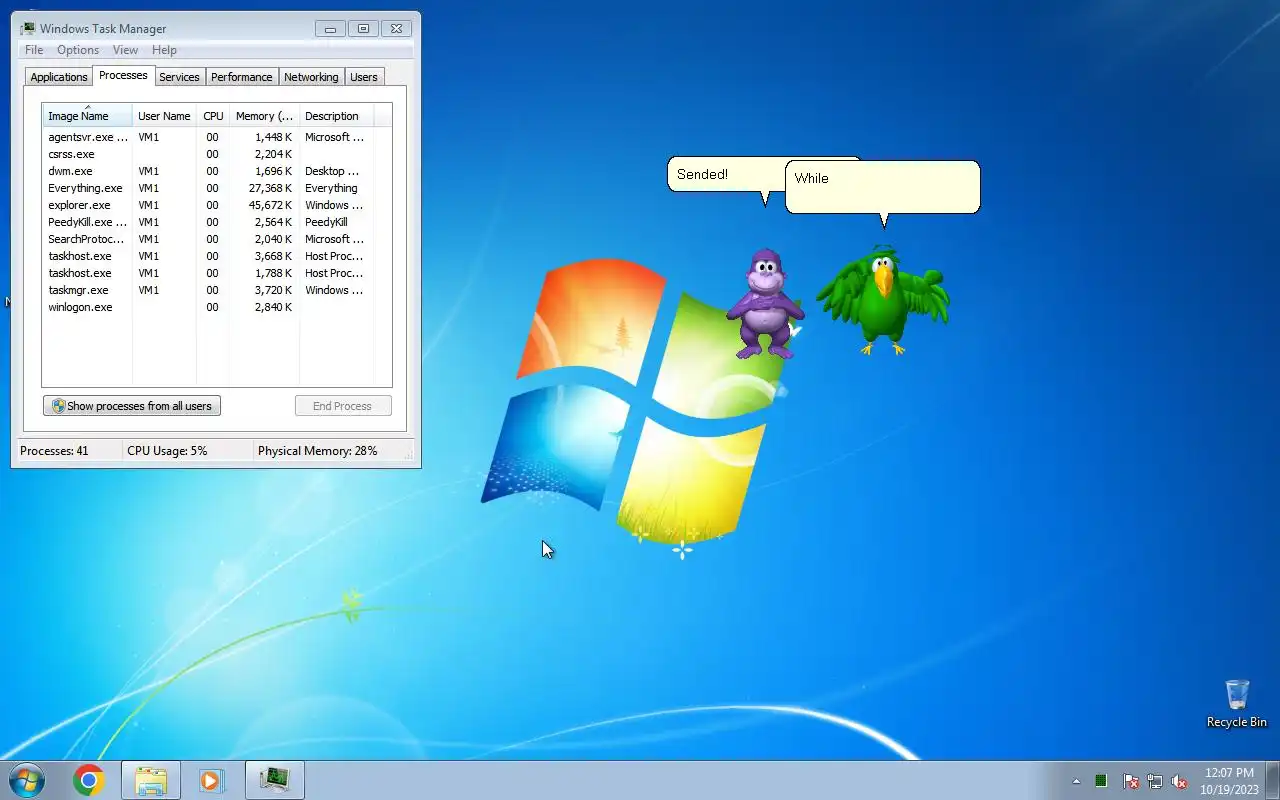Select the Processes tab

click(x=123, y=75)
